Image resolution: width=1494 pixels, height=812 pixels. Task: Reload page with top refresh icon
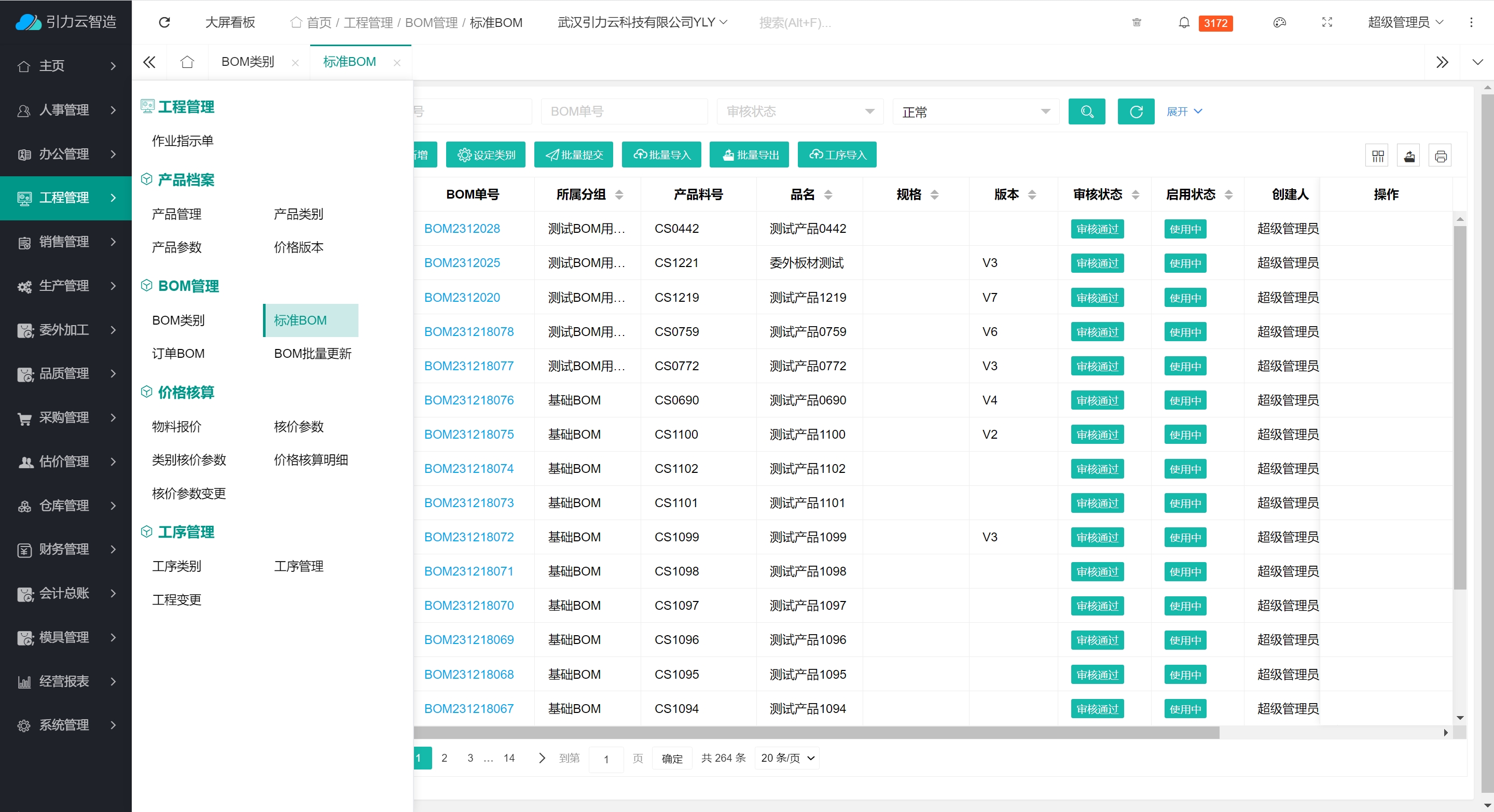164,23
